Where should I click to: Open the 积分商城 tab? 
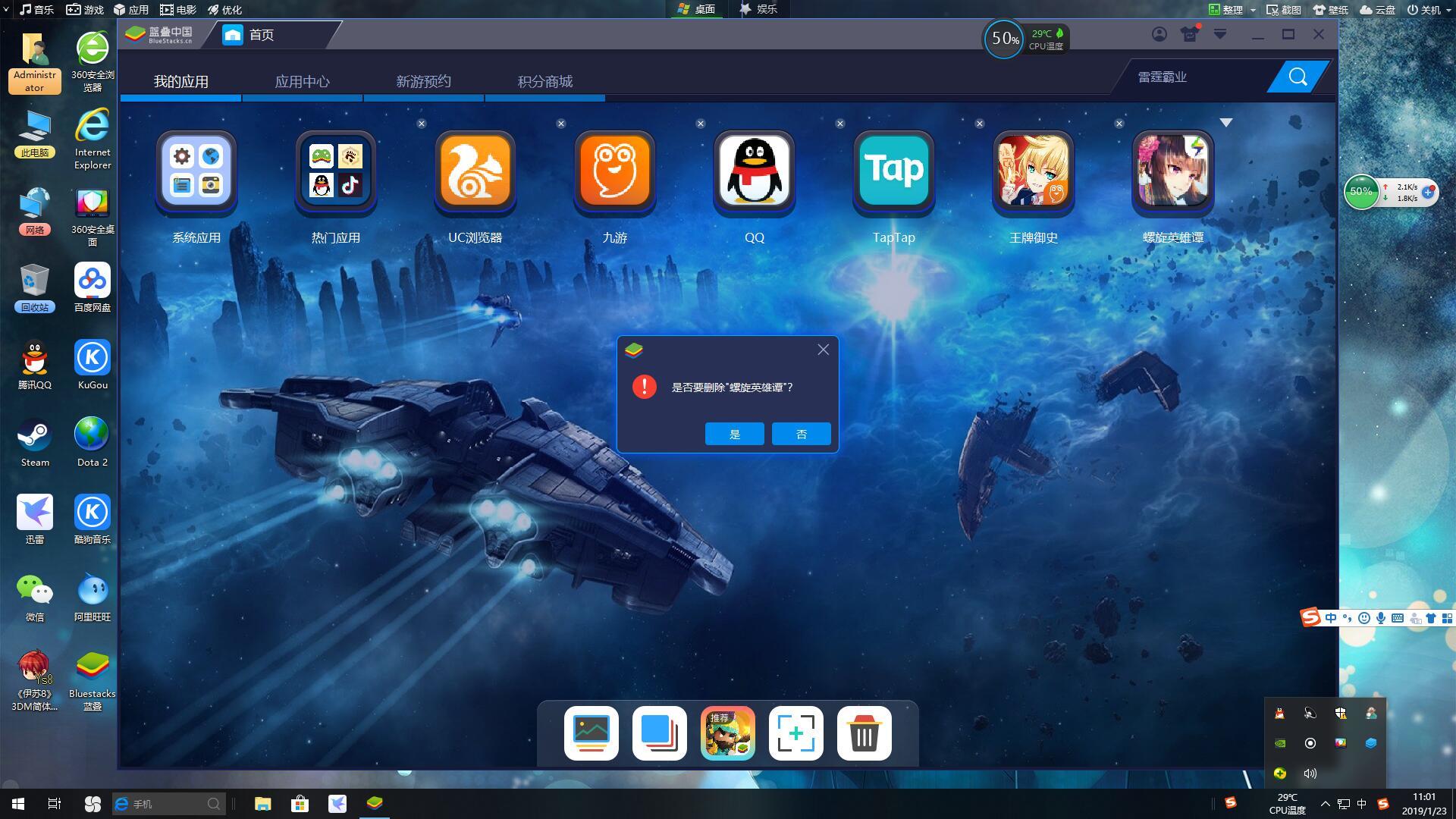(x=544, y=82)
